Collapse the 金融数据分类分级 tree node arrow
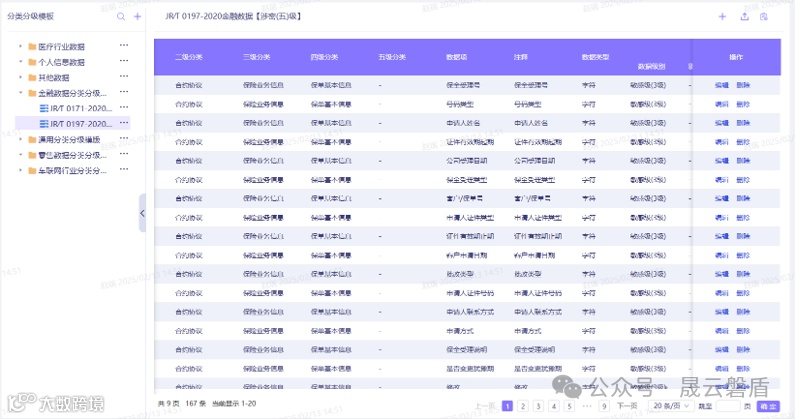 pyautogui.click(x=20, y=93)
